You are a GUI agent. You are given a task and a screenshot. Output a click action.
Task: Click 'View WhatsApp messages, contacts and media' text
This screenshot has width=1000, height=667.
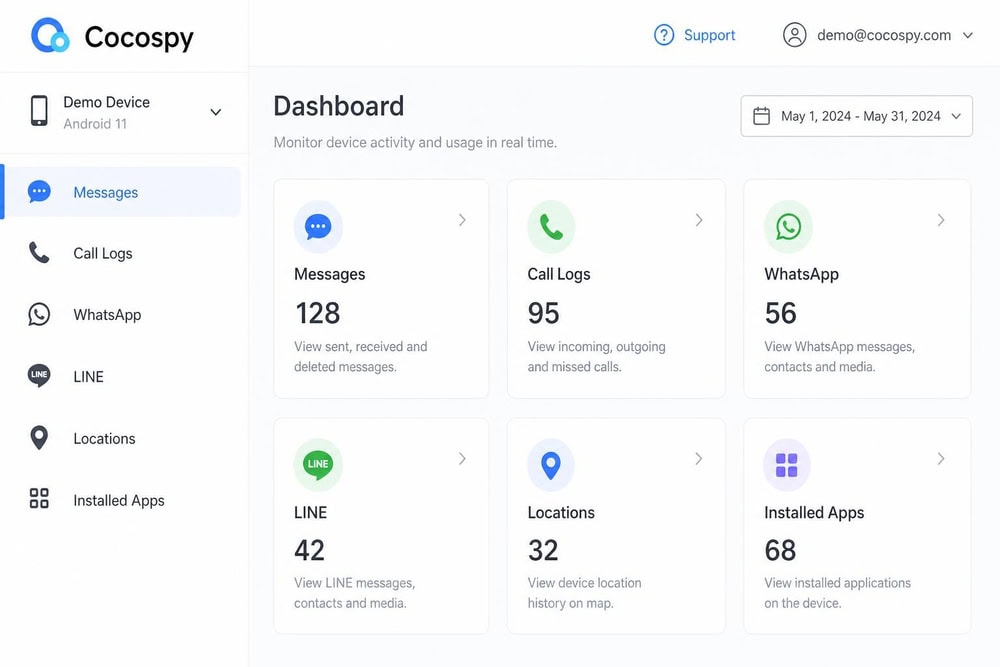click(x=839, y=356)
